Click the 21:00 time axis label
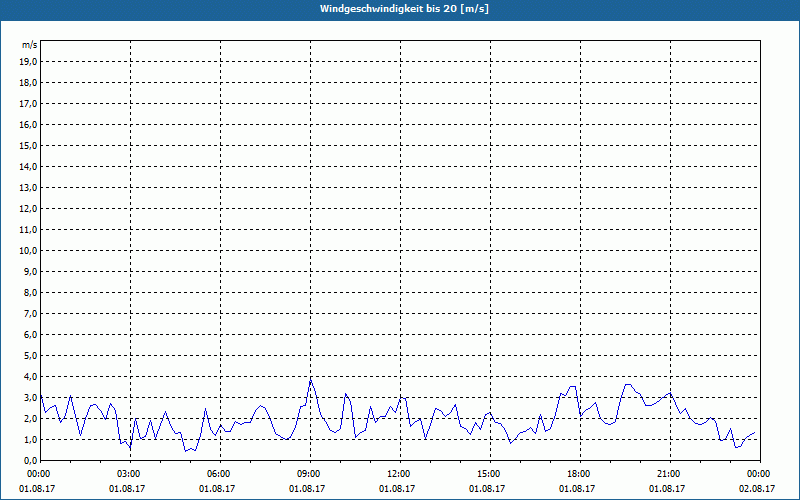This screenshot has width=800, height=500. (670, 474)
